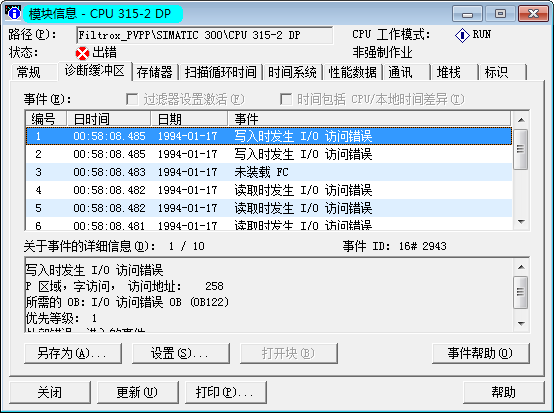Screen dimensions: 554x413
Task: Maximize the module info window
Action: (500, 14)
